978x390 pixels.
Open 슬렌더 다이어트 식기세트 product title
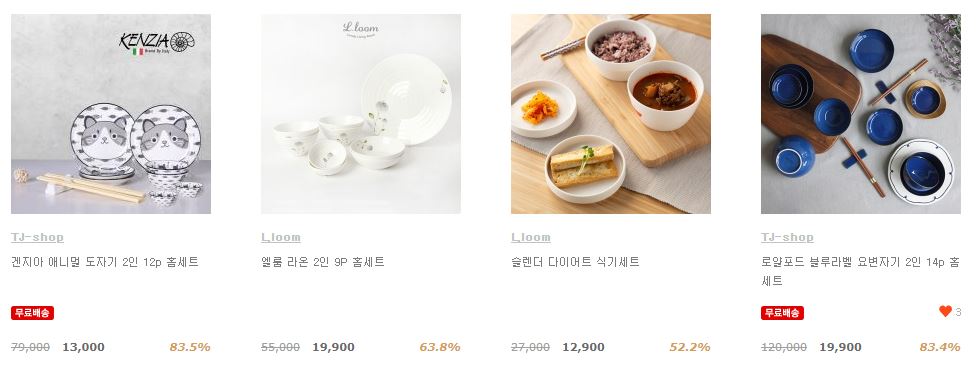[575, 262]
